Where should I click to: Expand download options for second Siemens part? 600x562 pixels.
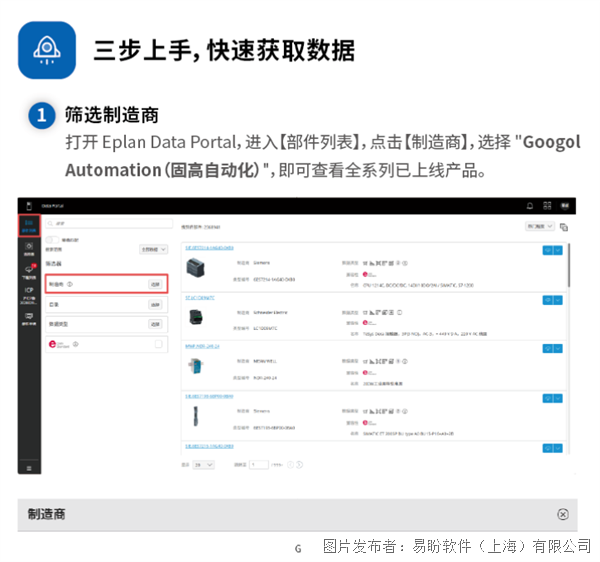coord(558,399)
